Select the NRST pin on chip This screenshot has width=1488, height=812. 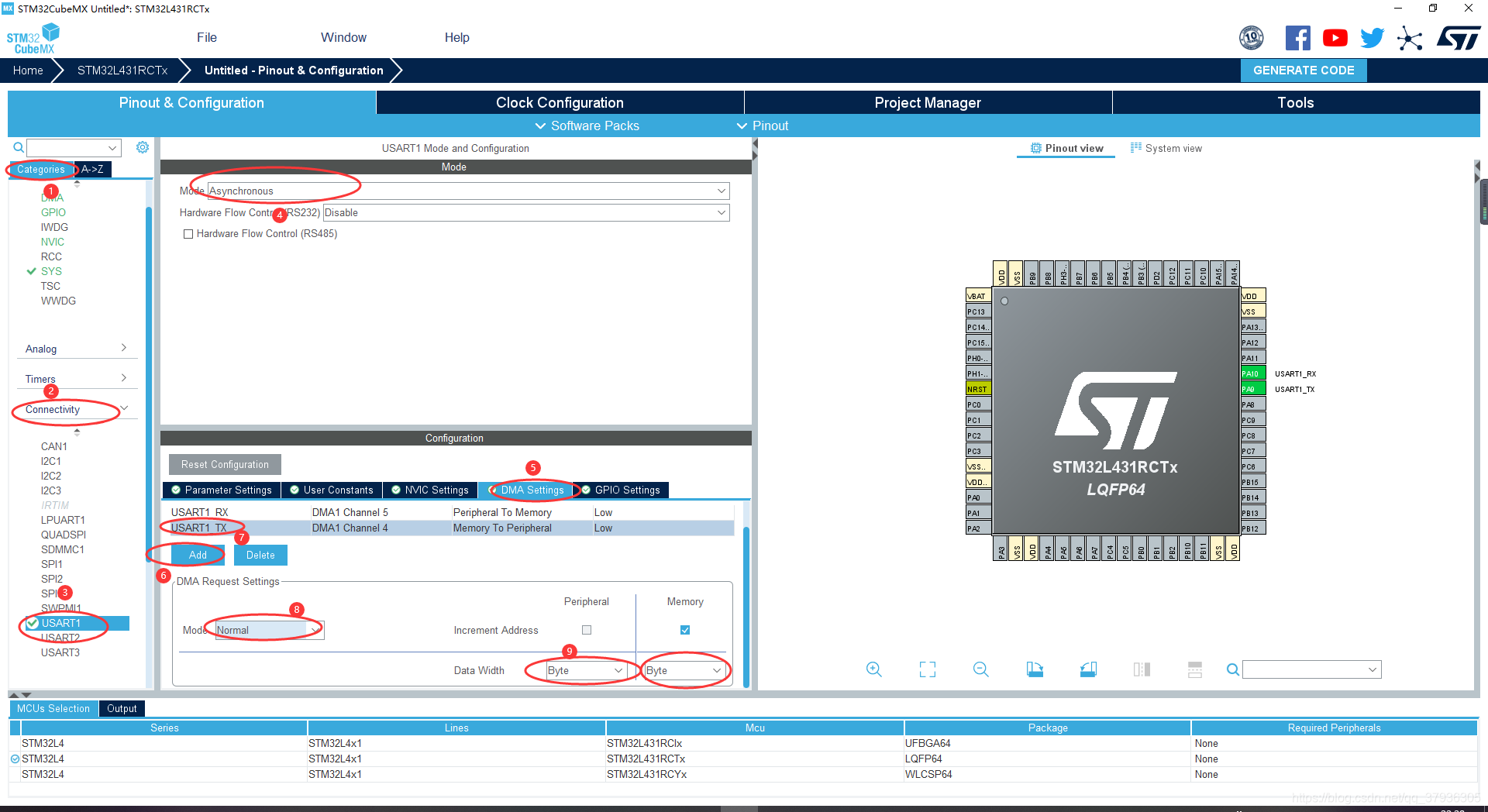point(978,389)
